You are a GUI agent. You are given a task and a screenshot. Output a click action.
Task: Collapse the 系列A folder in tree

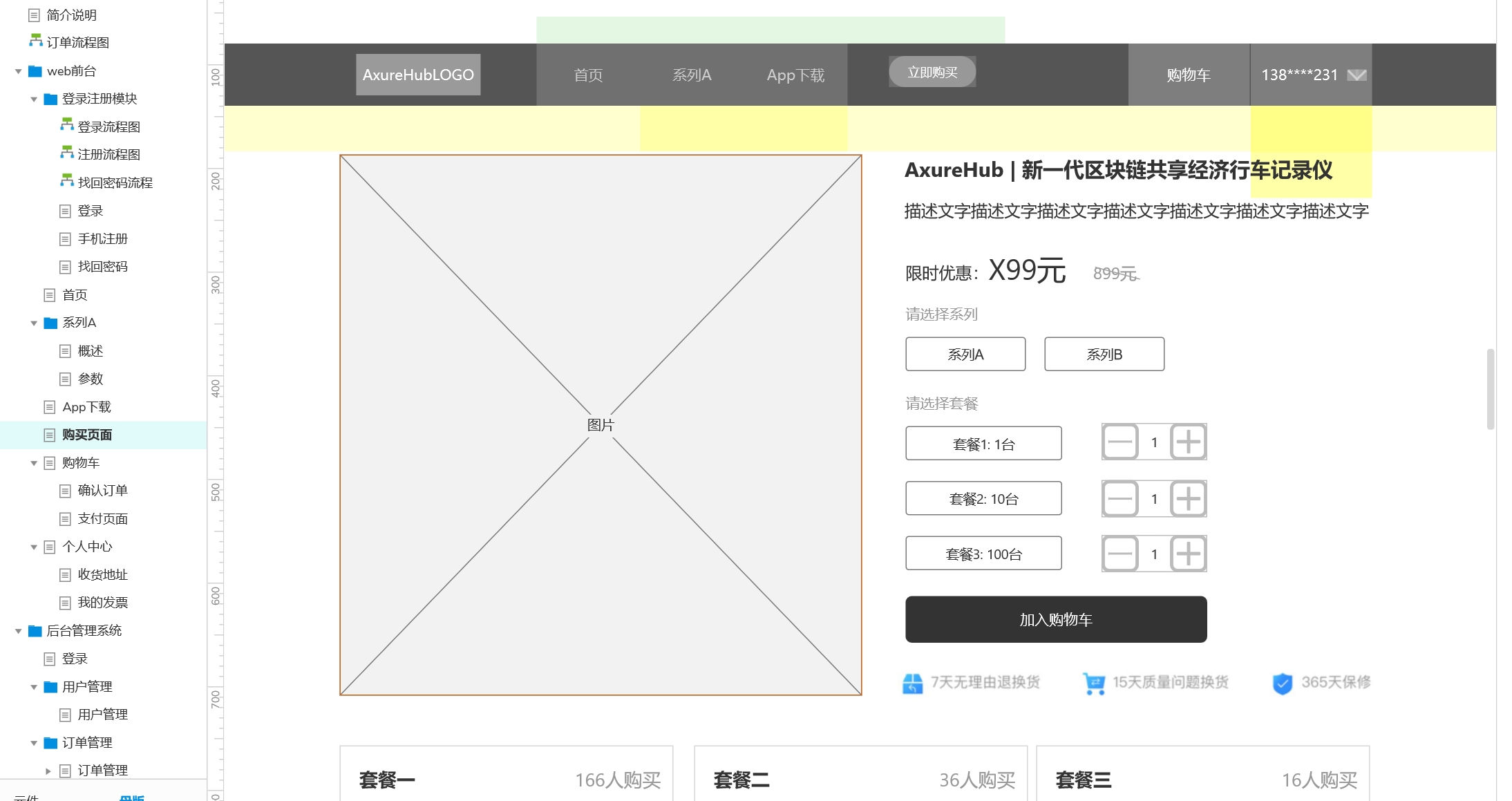(x=34, y=323)
